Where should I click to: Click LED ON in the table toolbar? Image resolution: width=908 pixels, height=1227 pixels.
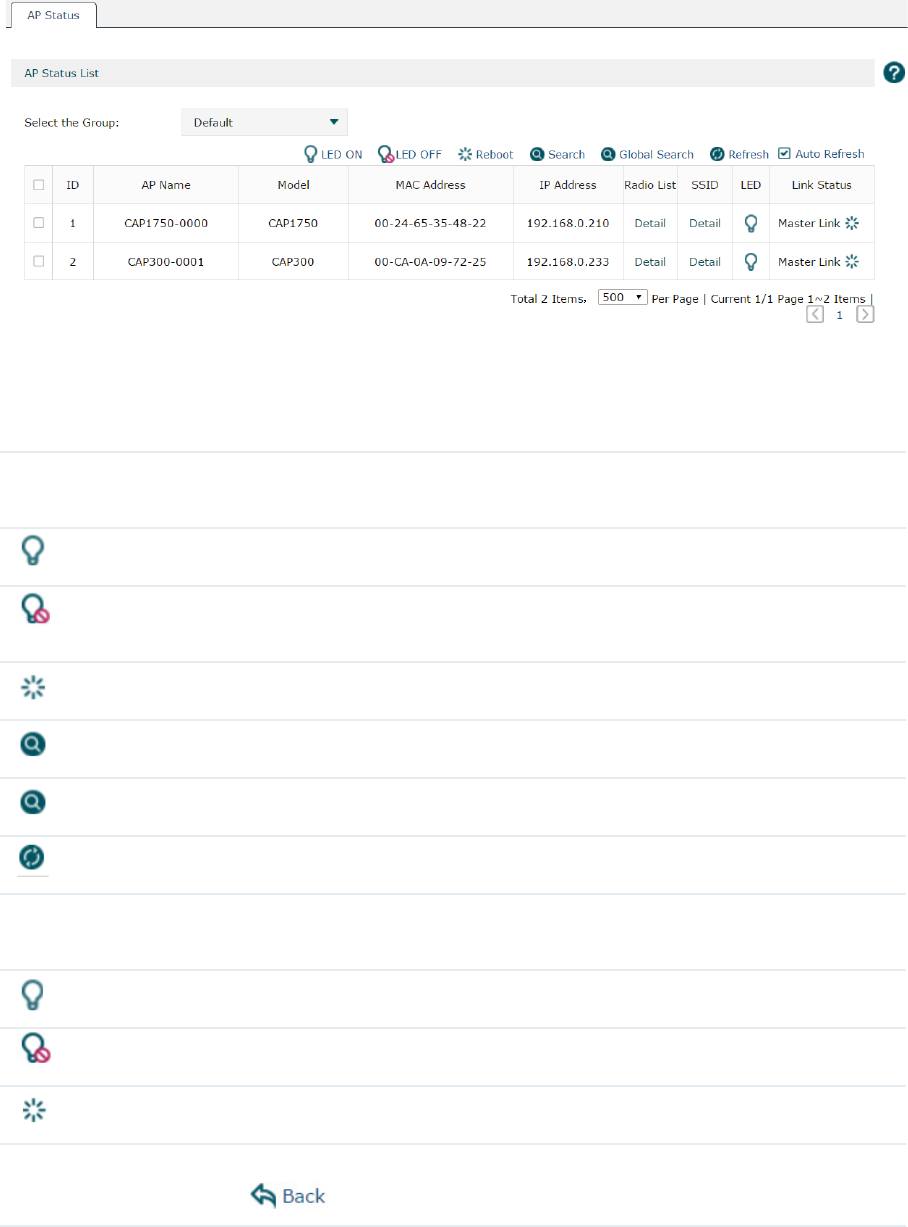pyautogui.click(x=333, y=155)
